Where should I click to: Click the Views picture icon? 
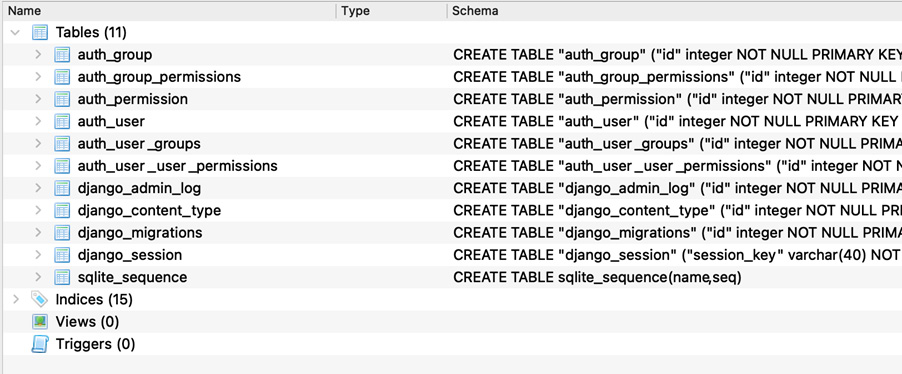click(40, 322)
